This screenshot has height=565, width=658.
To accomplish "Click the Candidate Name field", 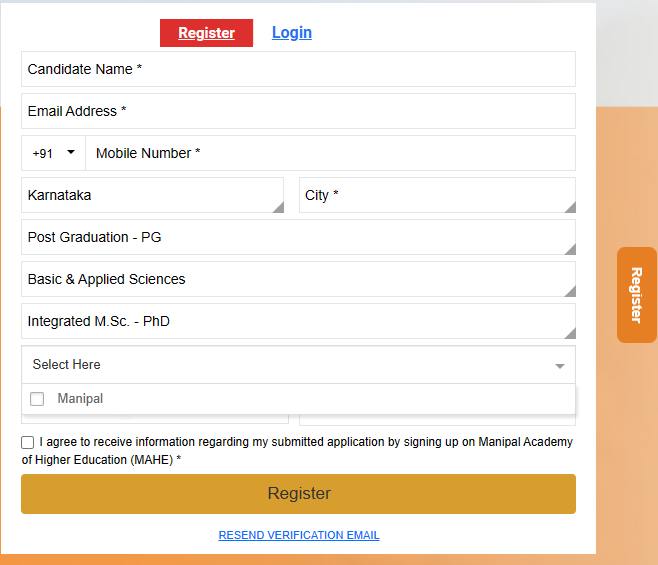I will (298, 69).
